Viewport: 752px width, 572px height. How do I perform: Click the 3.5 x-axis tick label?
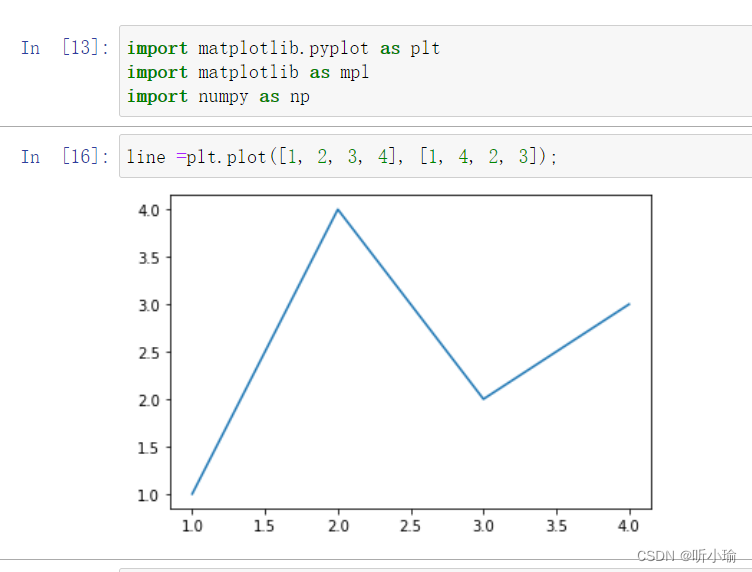click(x=556, y=524)
